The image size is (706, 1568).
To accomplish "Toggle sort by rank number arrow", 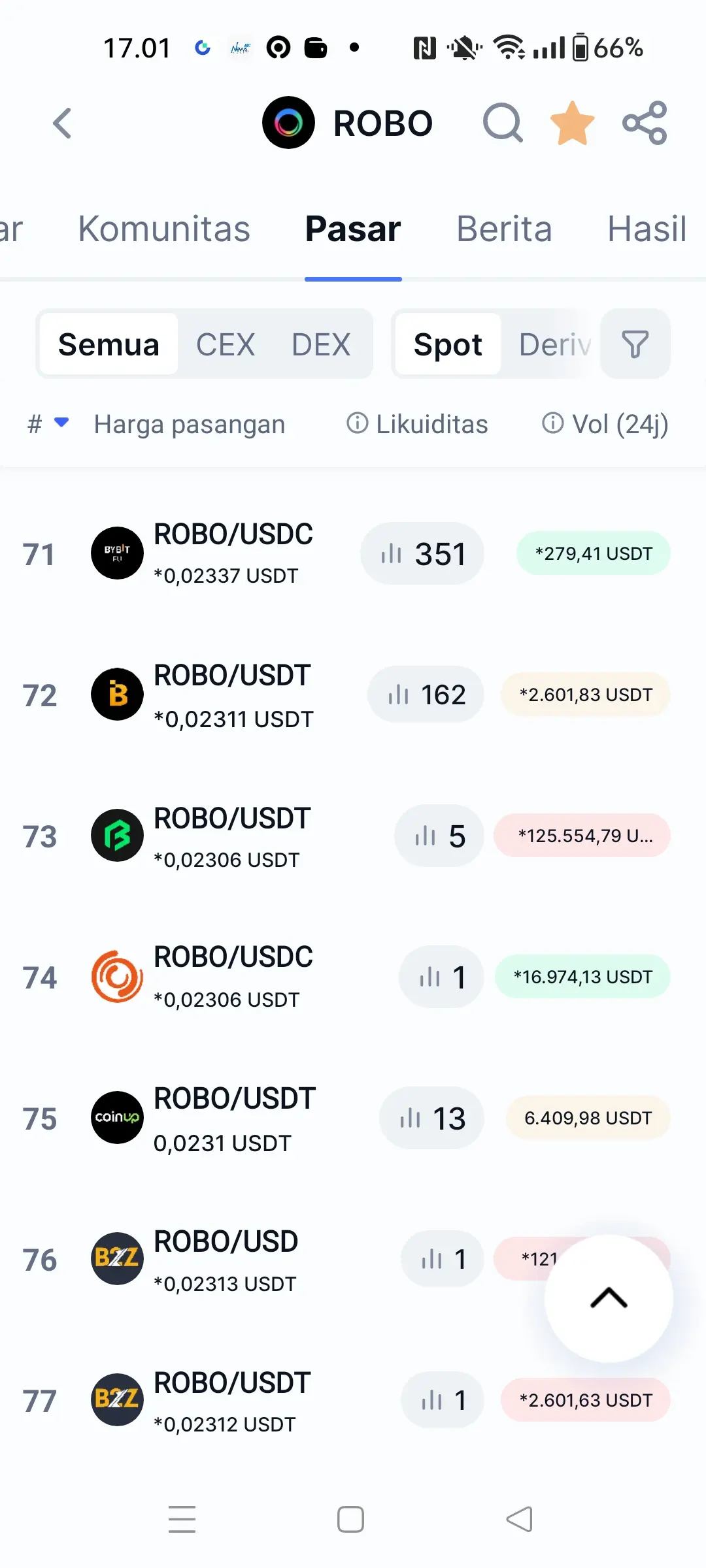I will click(61, 423).
